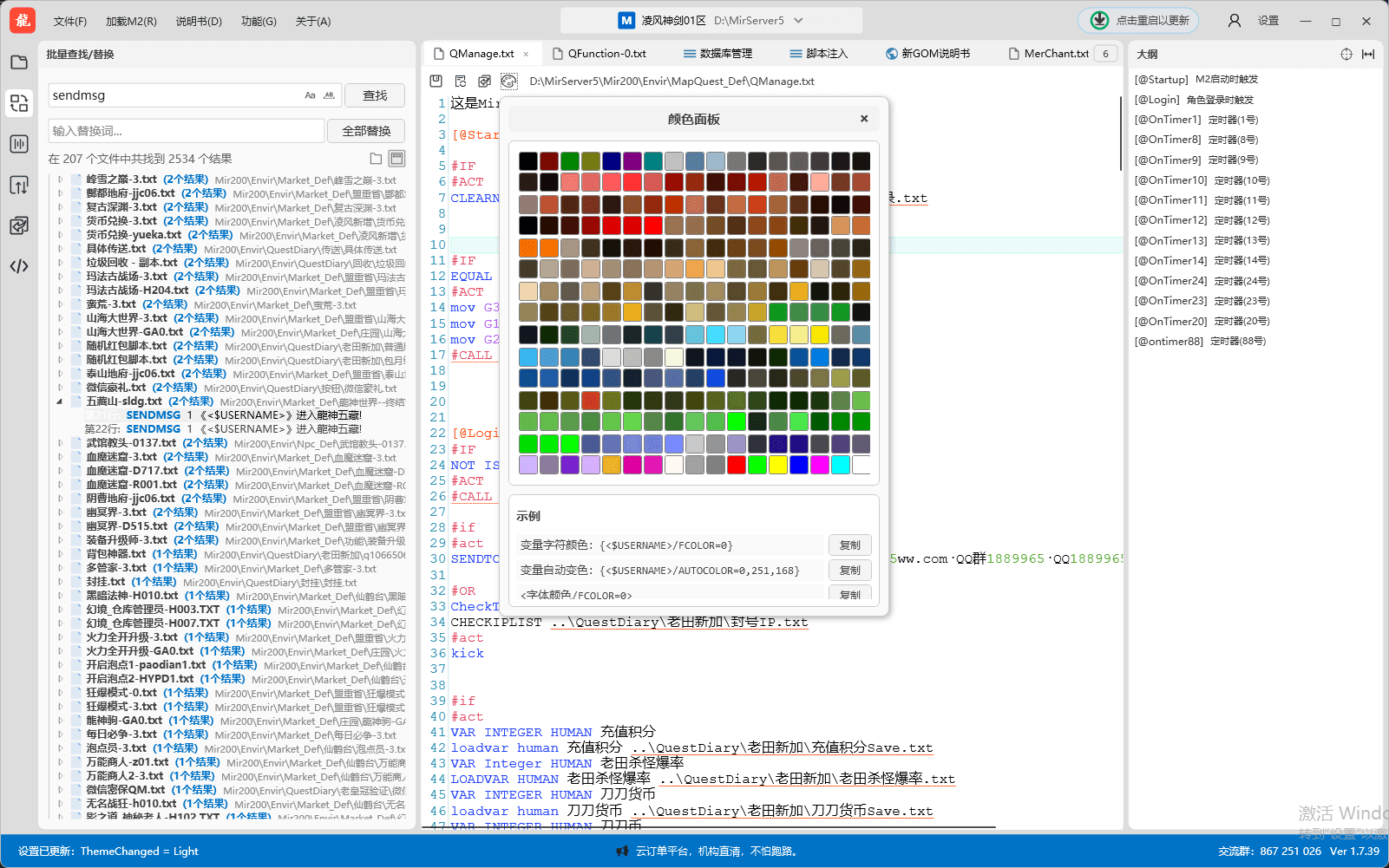Open the 功能(G) menu
The width and height of the screenshot is (1389, 868).
point(259,21)
